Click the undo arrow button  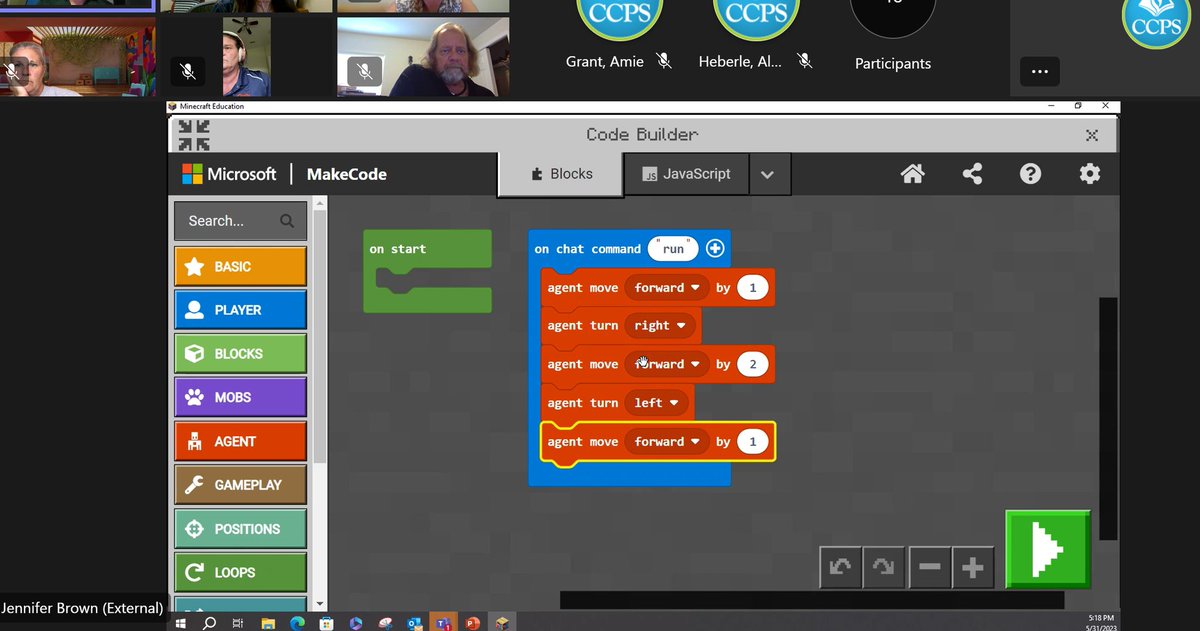[x=840, y=568]
